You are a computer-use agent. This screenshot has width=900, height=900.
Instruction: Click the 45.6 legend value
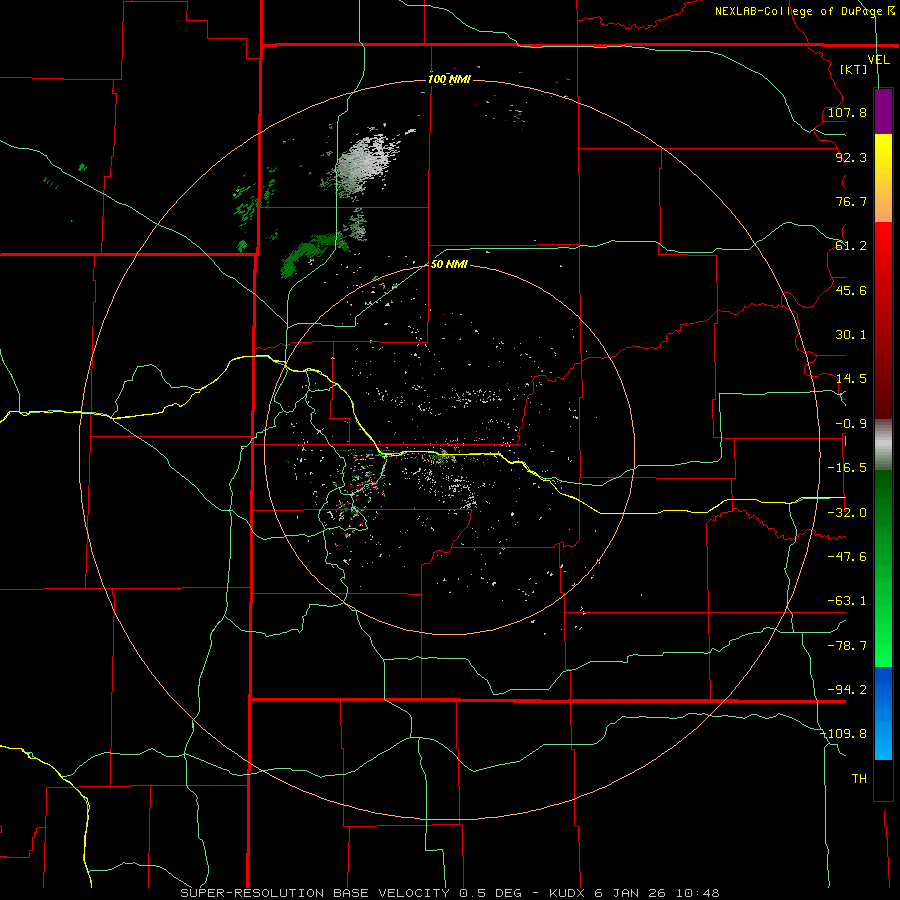click(851, 290)
